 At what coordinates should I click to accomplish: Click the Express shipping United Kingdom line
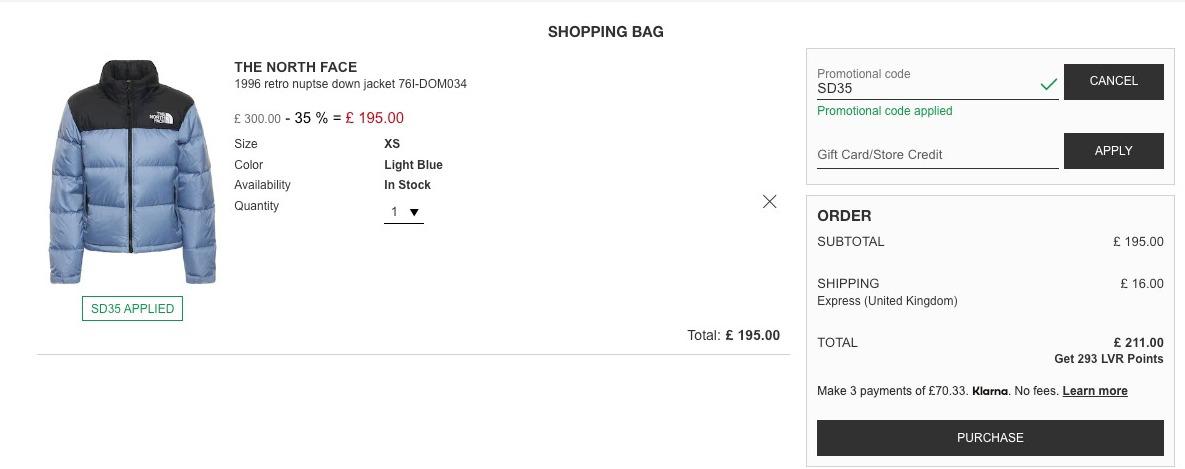[x=887, y=301]
